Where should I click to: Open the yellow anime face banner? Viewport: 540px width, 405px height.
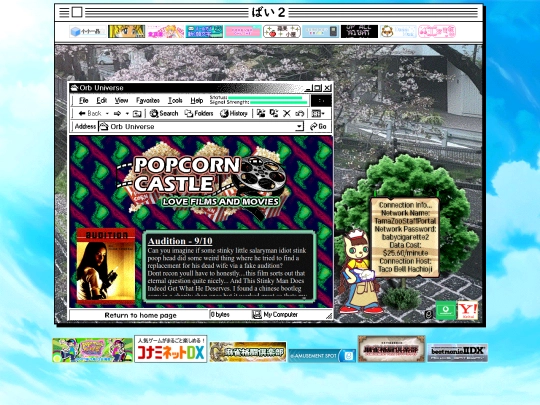click(x=126, y=31)
